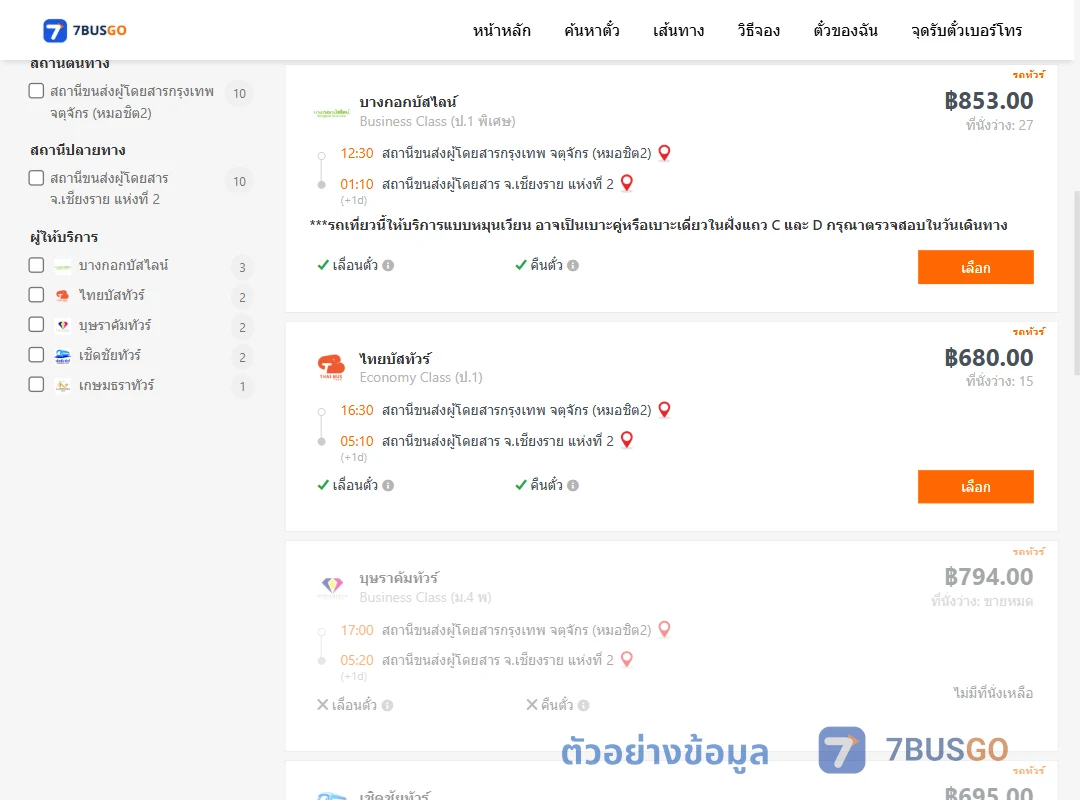Click the 16:30 departure time
The height and width of the screenshot is (800, 1080).
coord(357,410)
